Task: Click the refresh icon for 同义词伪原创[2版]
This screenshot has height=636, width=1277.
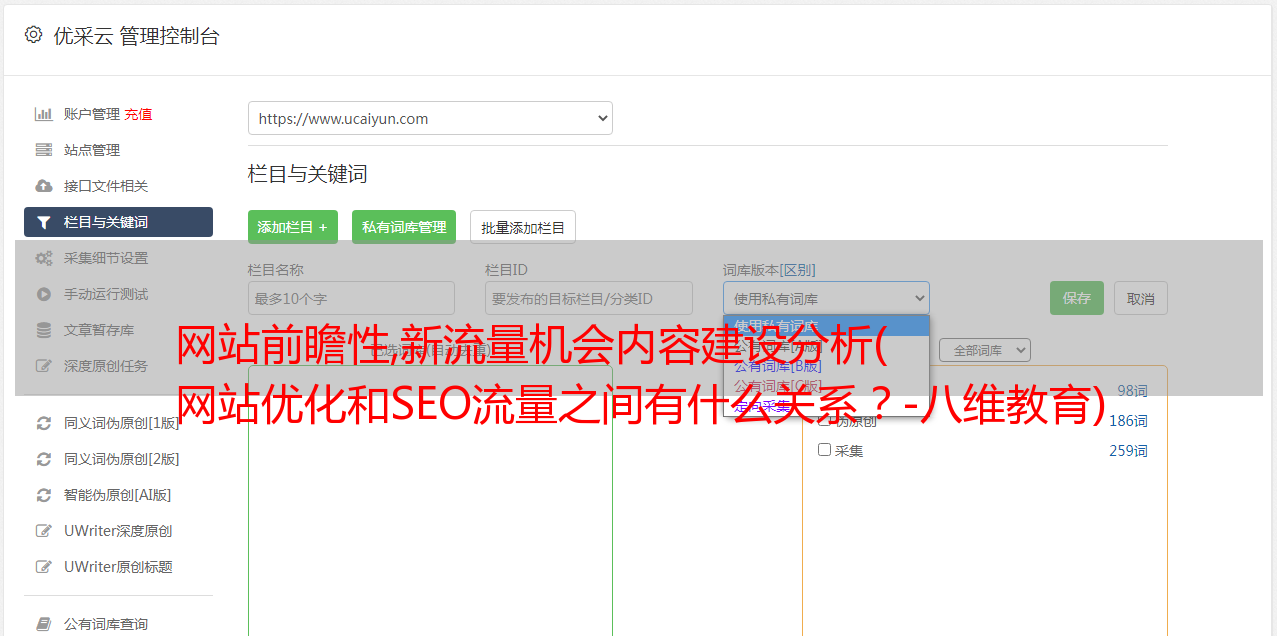Action: 43,459
